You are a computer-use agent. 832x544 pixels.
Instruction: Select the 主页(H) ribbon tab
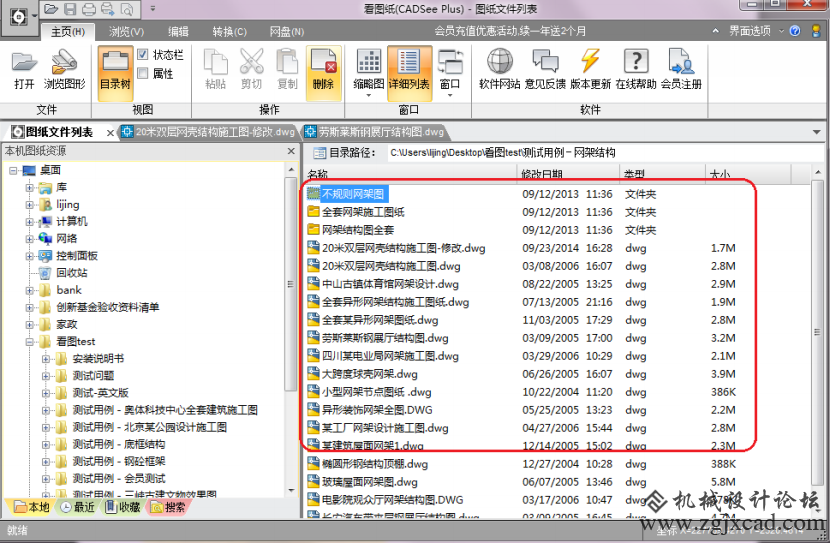tap(68, 32)
